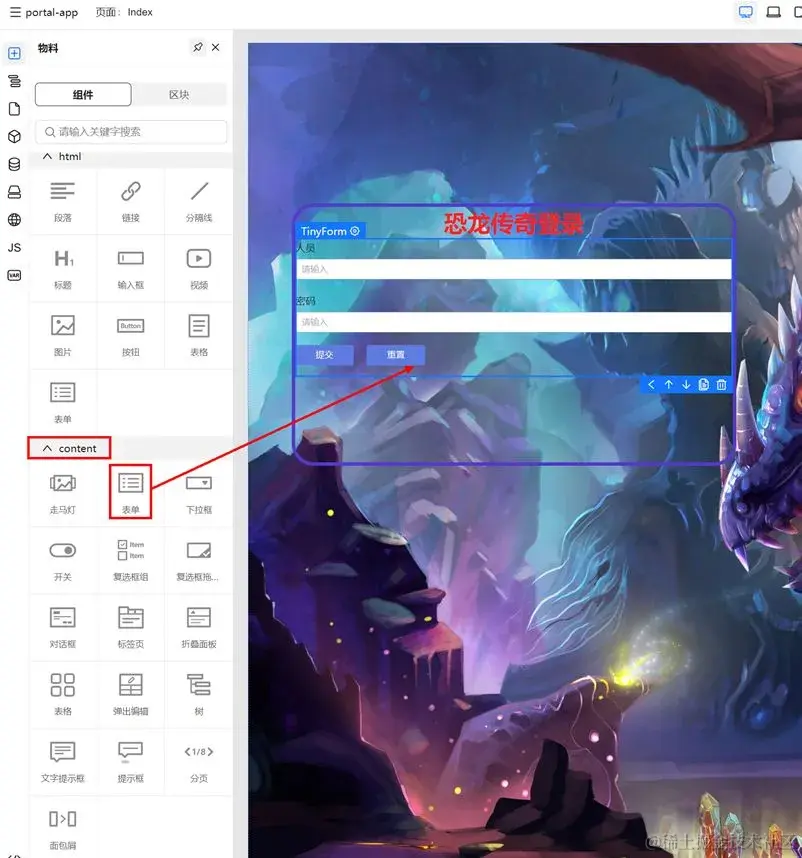Select the 复选框组 checkbox group component
The height and width of the screenshot is (858, 802).
point(131,561)
